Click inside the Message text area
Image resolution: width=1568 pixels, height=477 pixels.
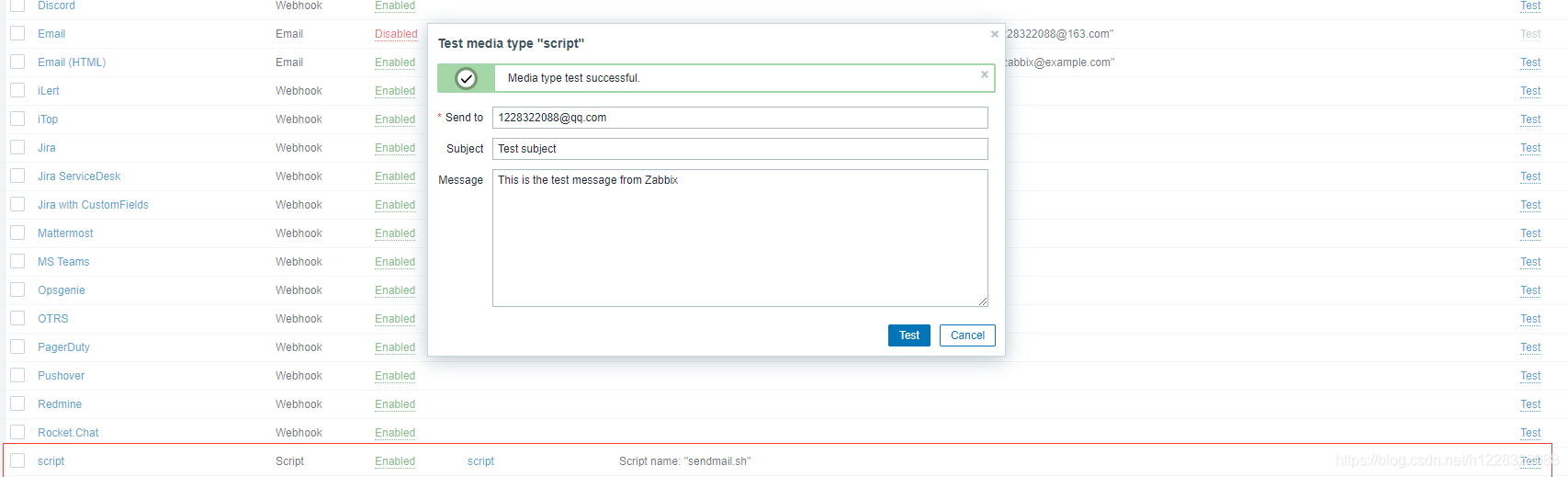740,238
